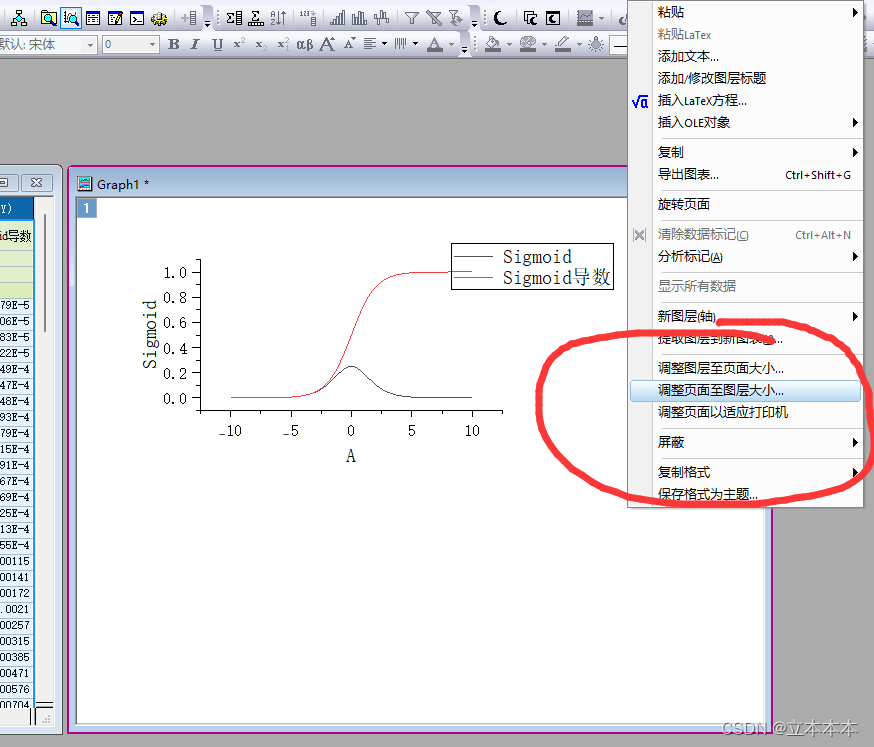The image size is (874, 747).
Task: Click the line color pencil swatch
Action: tap(563, 44)
